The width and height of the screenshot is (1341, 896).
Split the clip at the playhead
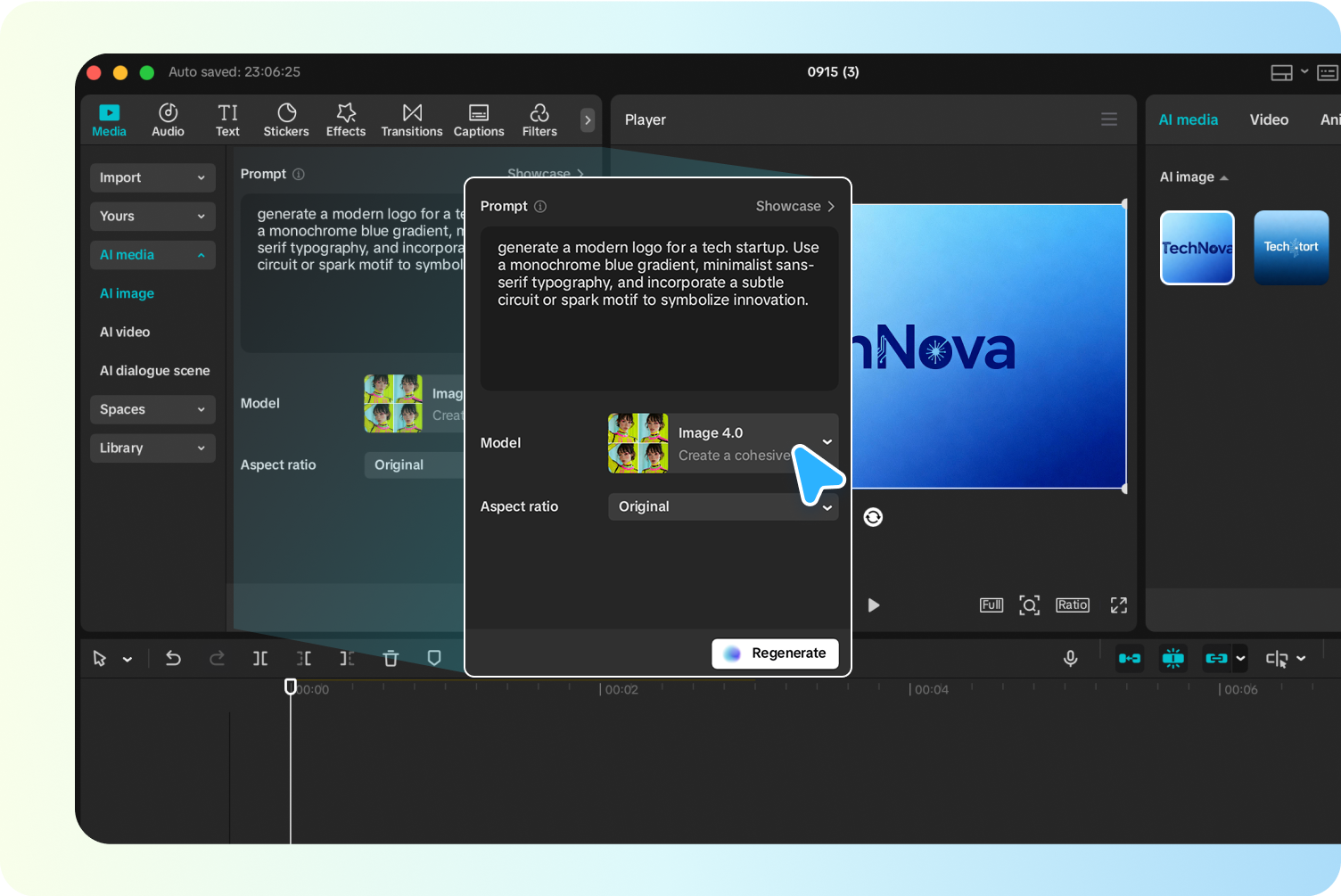(260, 658)
